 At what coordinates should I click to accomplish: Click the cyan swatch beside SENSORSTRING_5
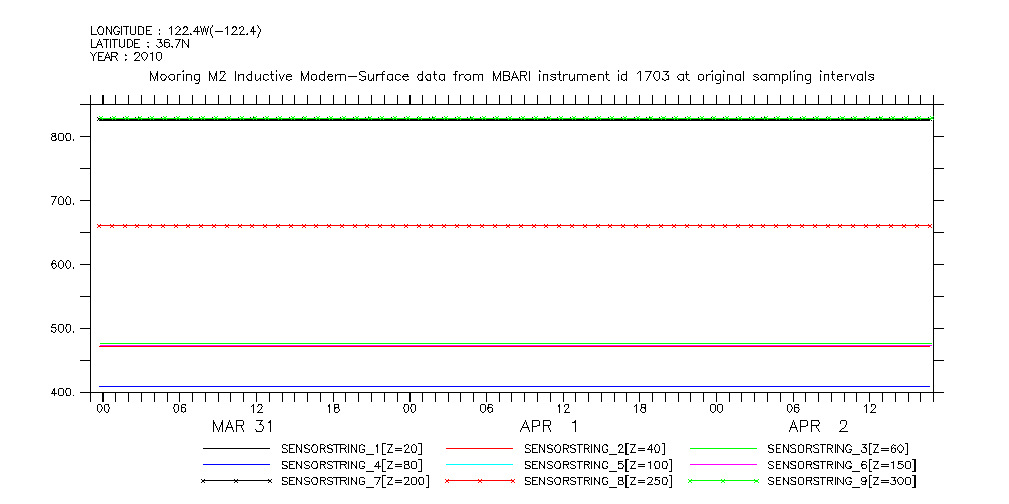[x=479, y=465]
